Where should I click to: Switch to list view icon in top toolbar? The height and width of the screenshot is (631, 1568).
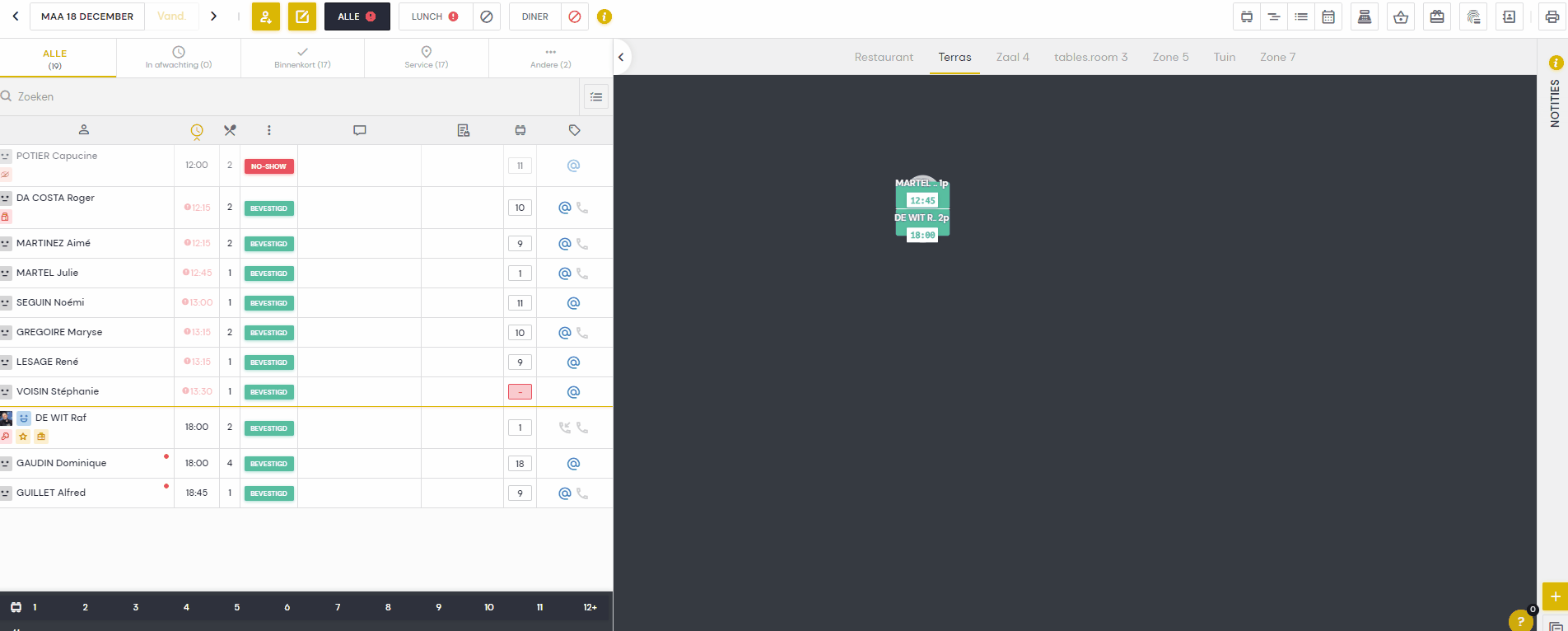pos(1301,16)
